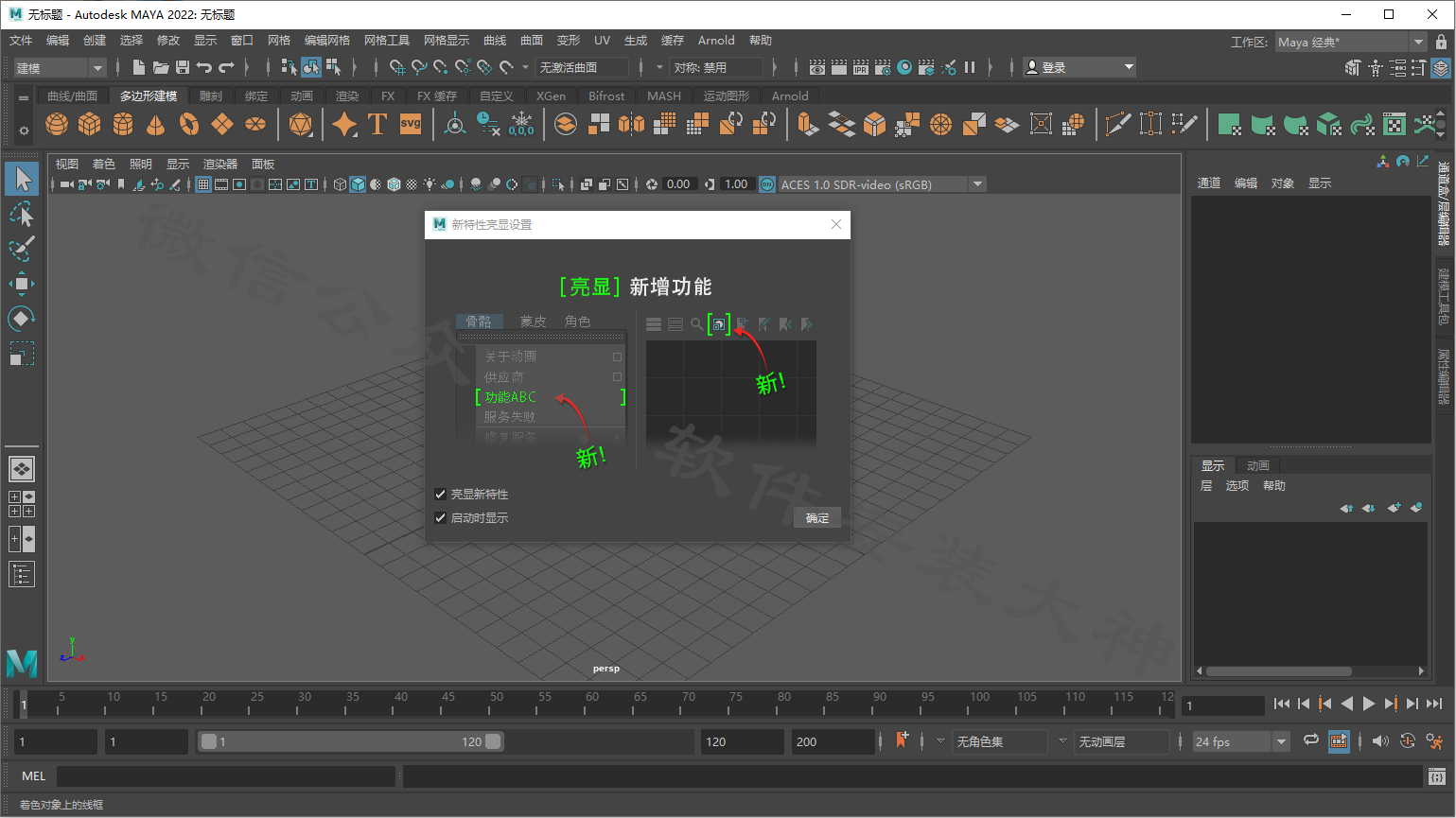Toggle the auto keyframe button

click(x=1408, y=741)
